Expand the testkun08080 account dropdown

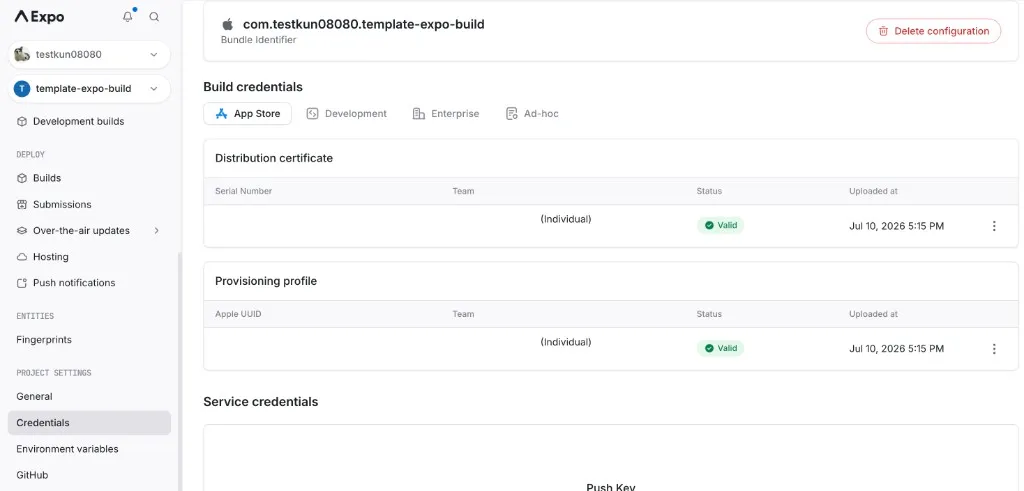coord(154,55)
